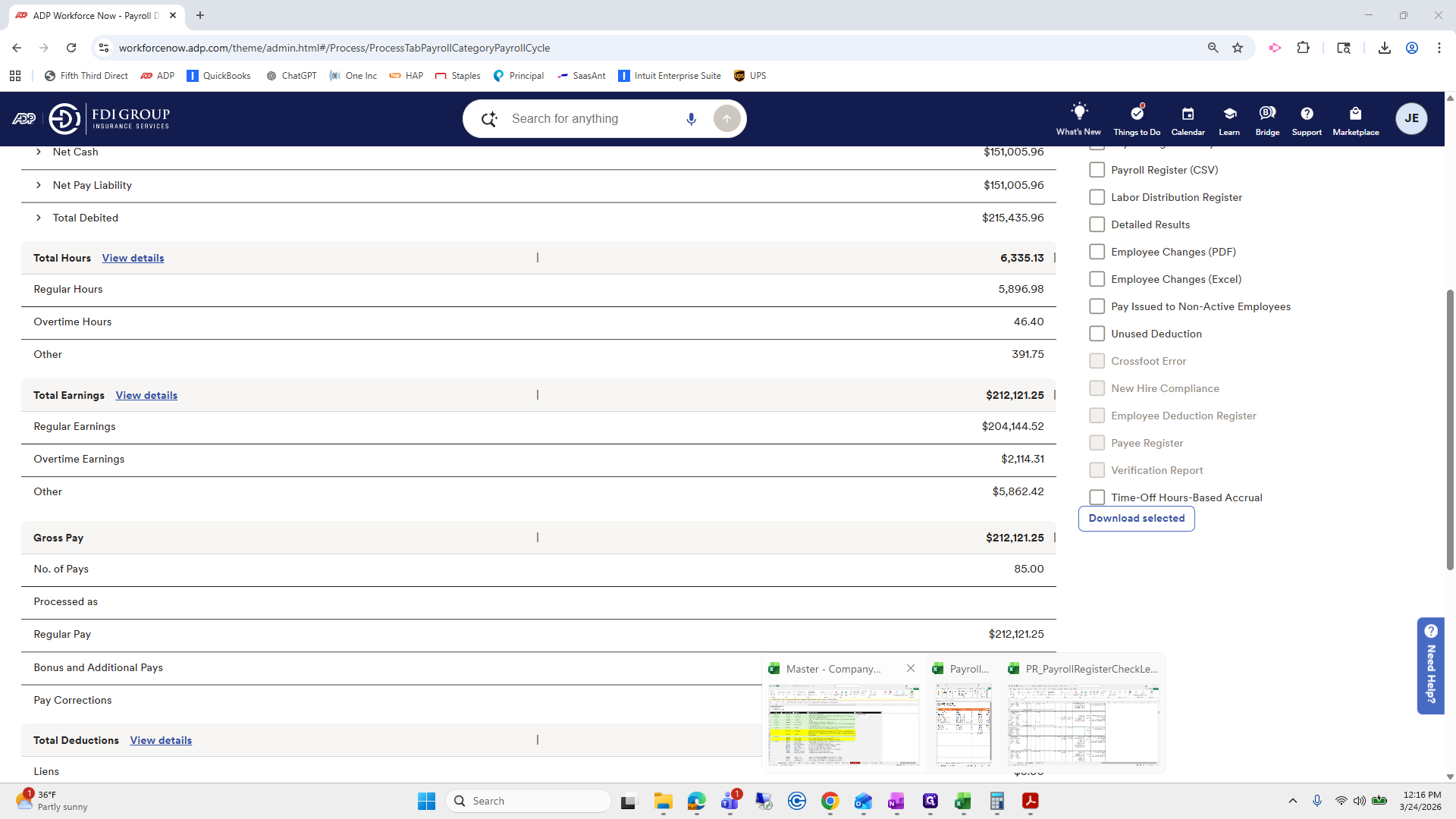
Task: Click the Download selected button
Action: point(1136,519)
